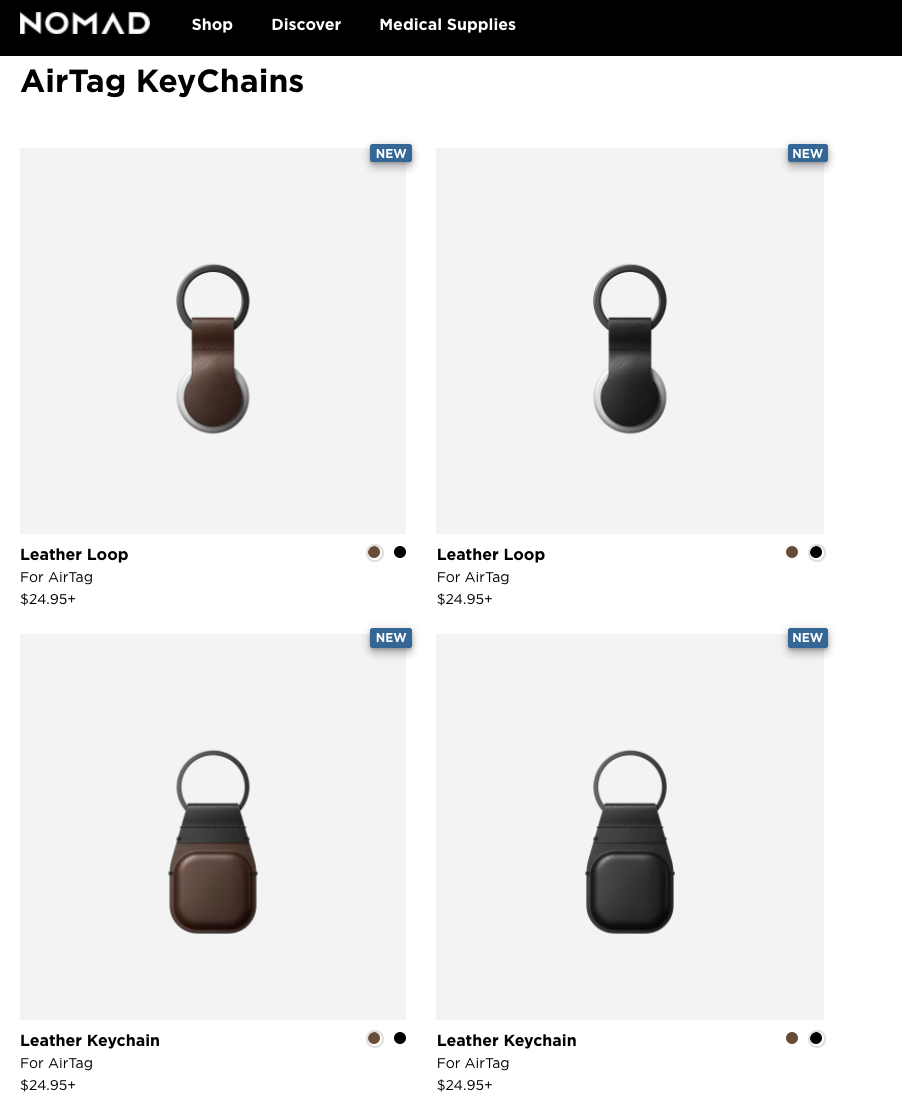902x1112 pixels.
Task: Select brown swatch on second Leather Loop
Action: click(792, 552)
